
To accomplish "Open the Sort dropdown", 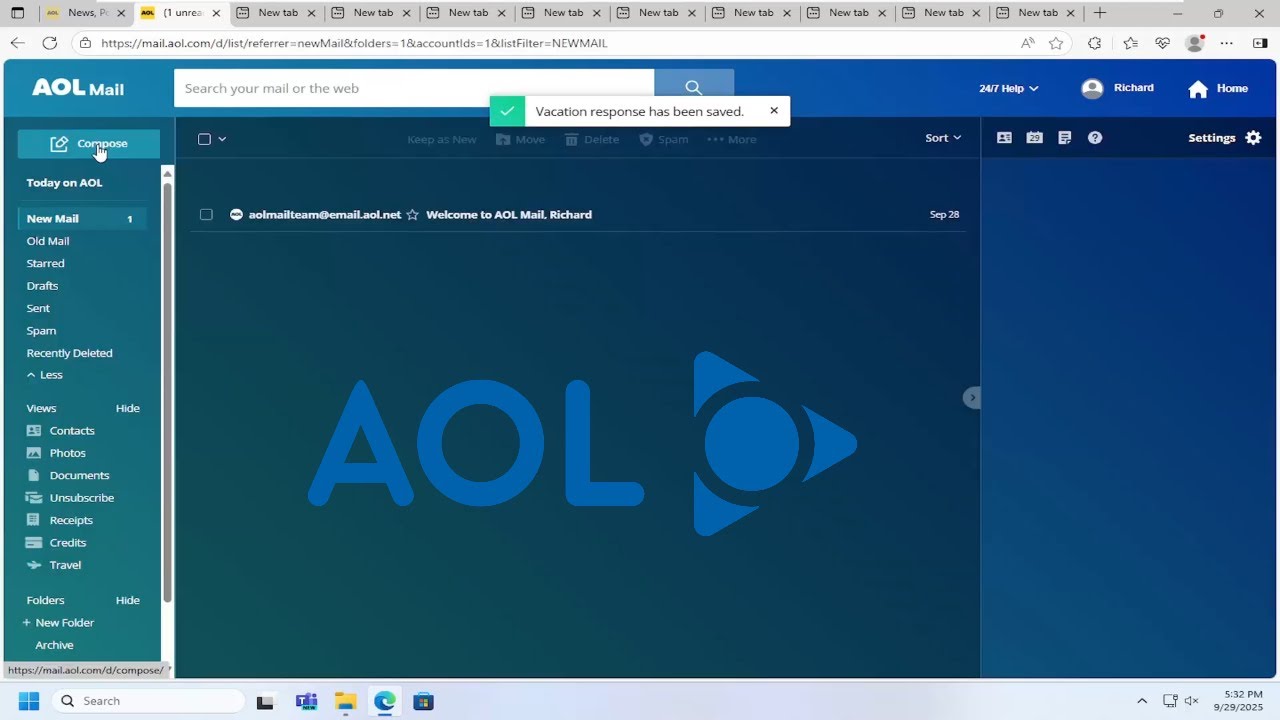I will pyautogui.click(x=943, y=138).
